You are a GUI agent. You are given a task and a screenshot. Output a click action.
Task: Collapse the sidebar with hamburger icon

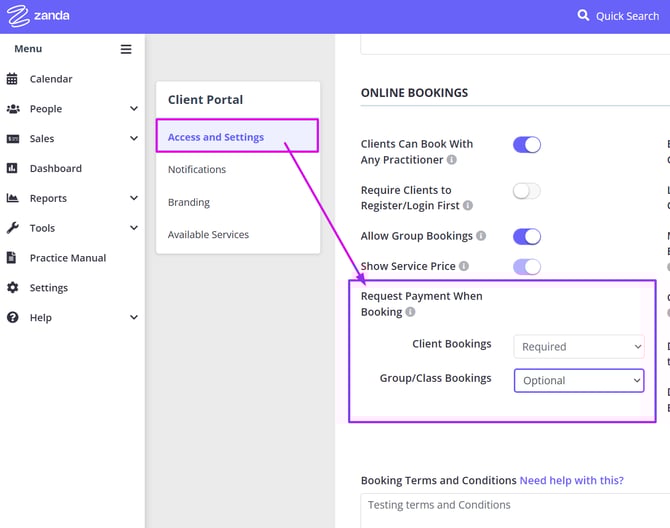coord(126,49)
